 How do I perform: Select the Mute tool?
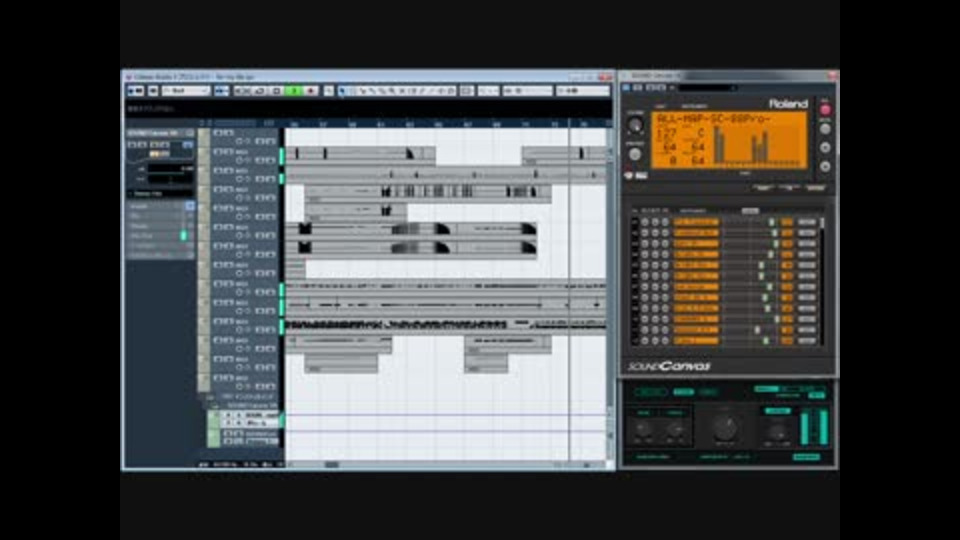402,91
